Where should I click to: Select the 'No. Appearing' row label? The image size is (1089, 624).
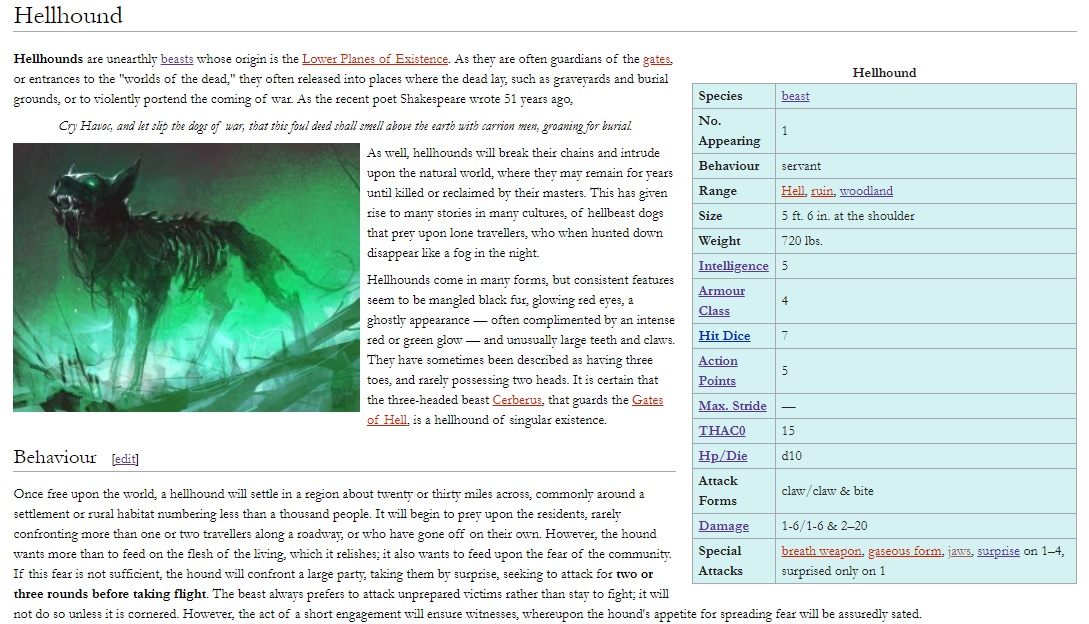click(729, 131)
